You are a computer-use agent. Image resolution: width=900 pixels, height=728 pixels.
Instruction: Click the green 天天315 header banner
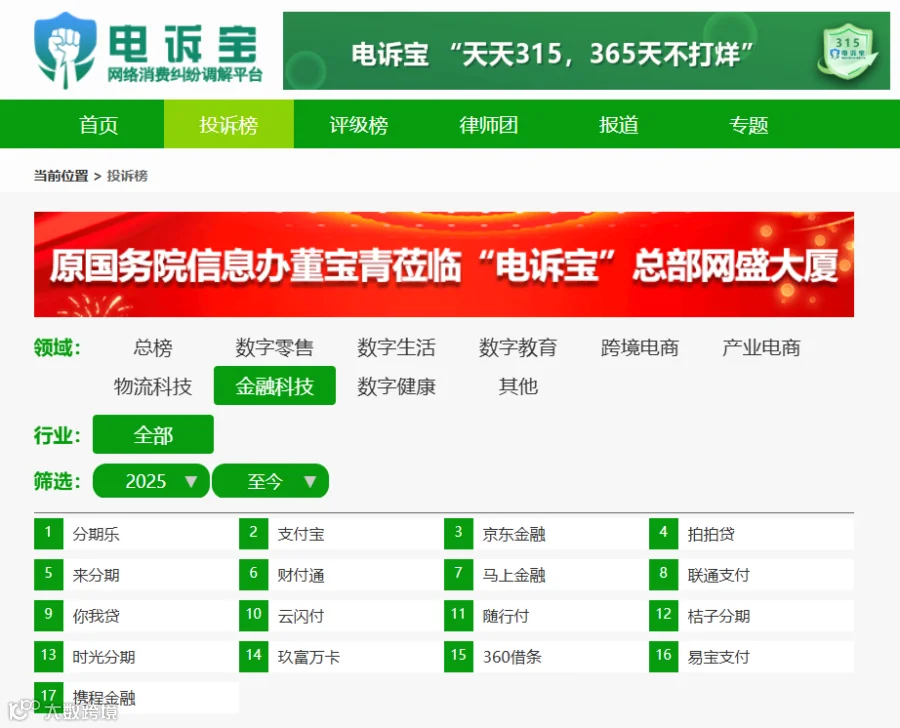pos(586,51)
